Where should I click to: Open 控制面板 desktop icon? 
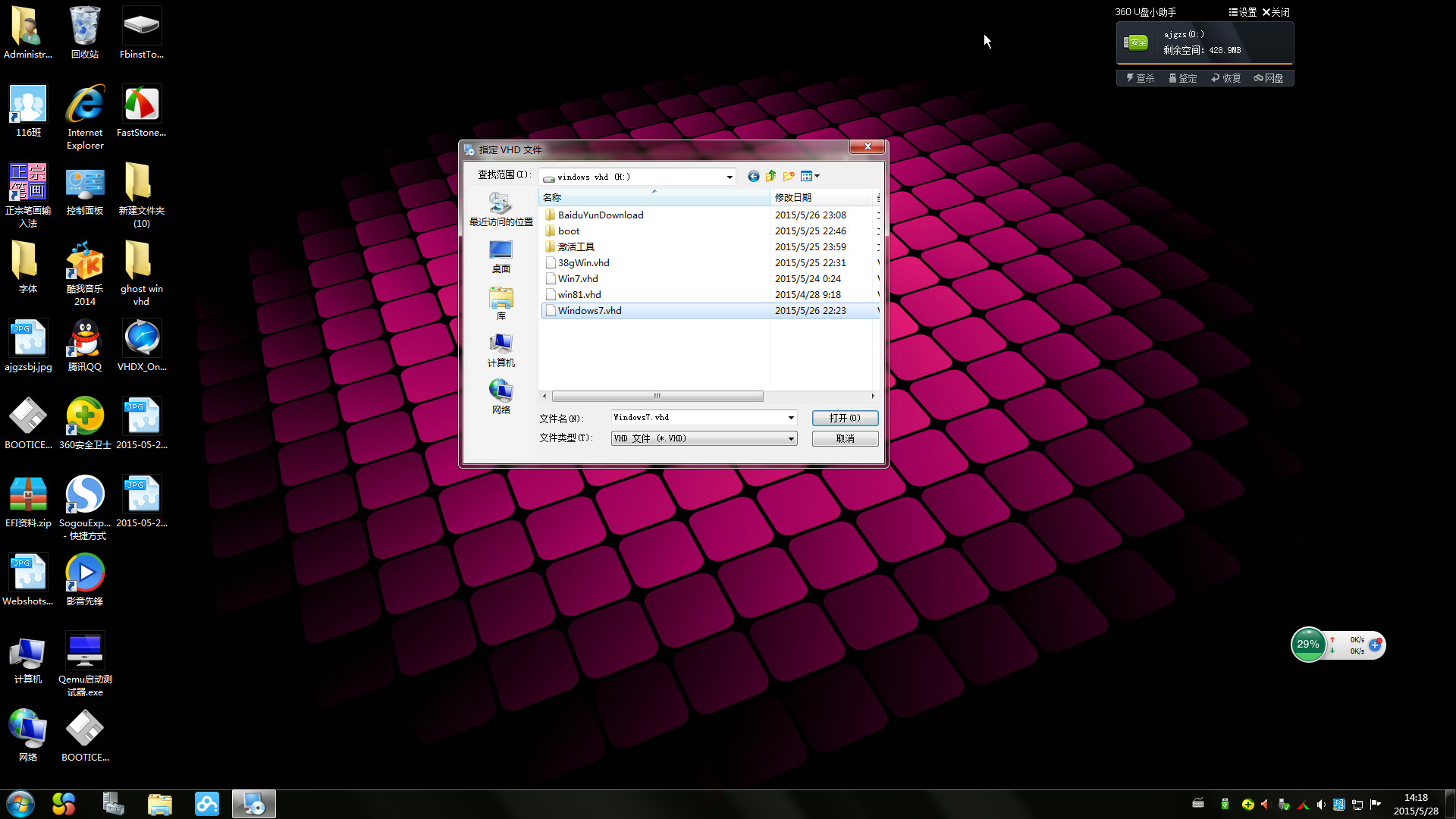click(85, 190)
